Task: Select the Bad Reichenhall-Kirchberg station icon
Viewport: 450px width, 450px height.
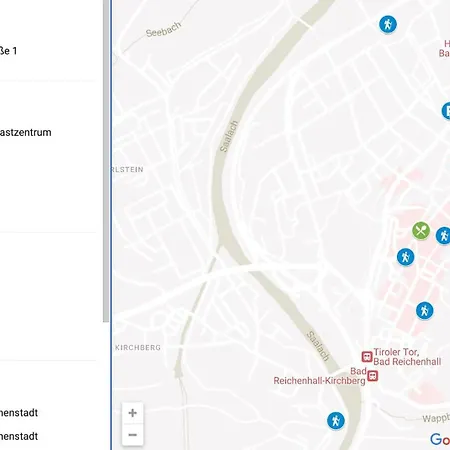Action: [372, 376]
